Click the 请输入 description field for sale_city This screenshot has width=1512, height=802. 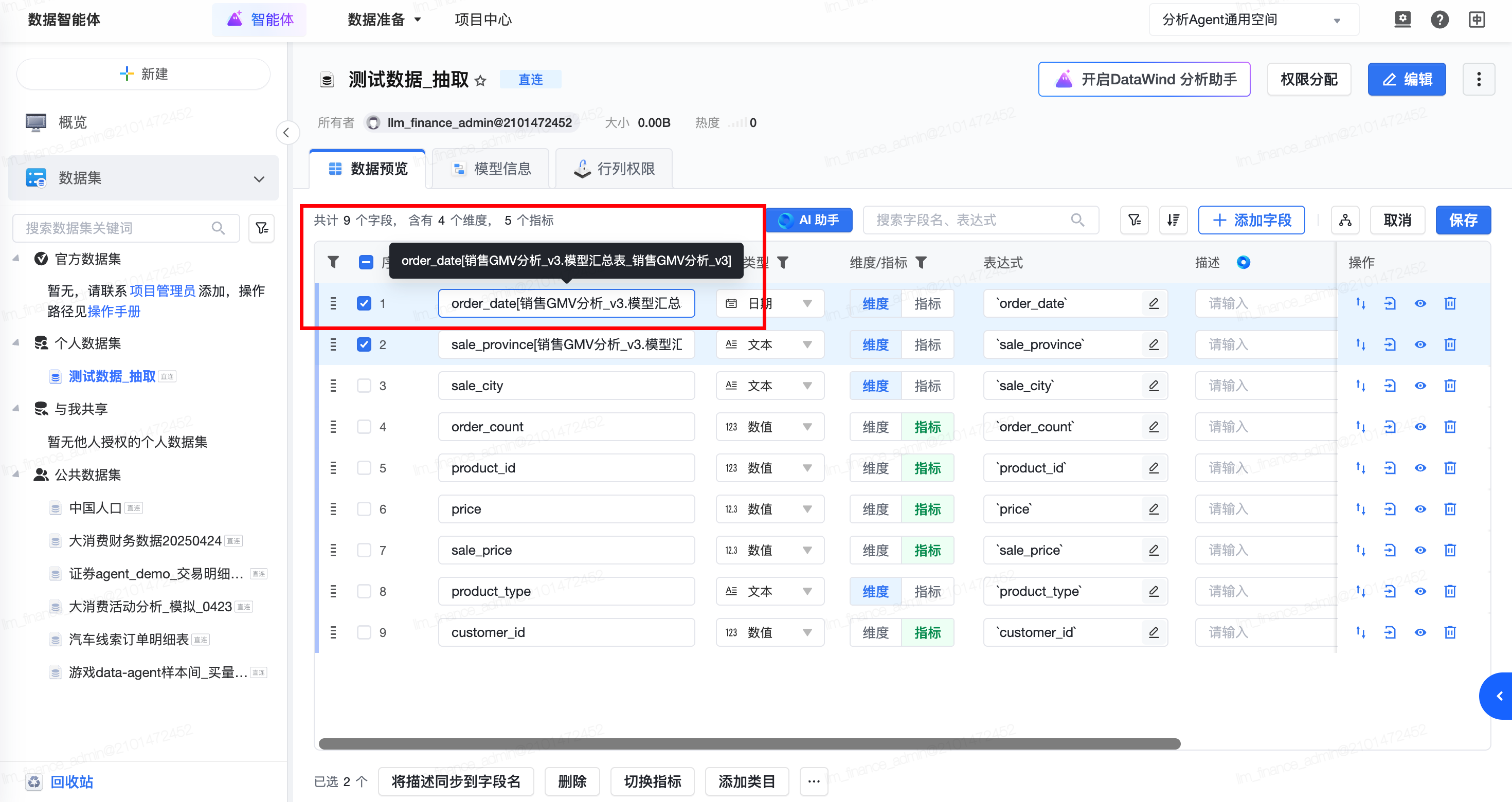(x=1266, y=386)
